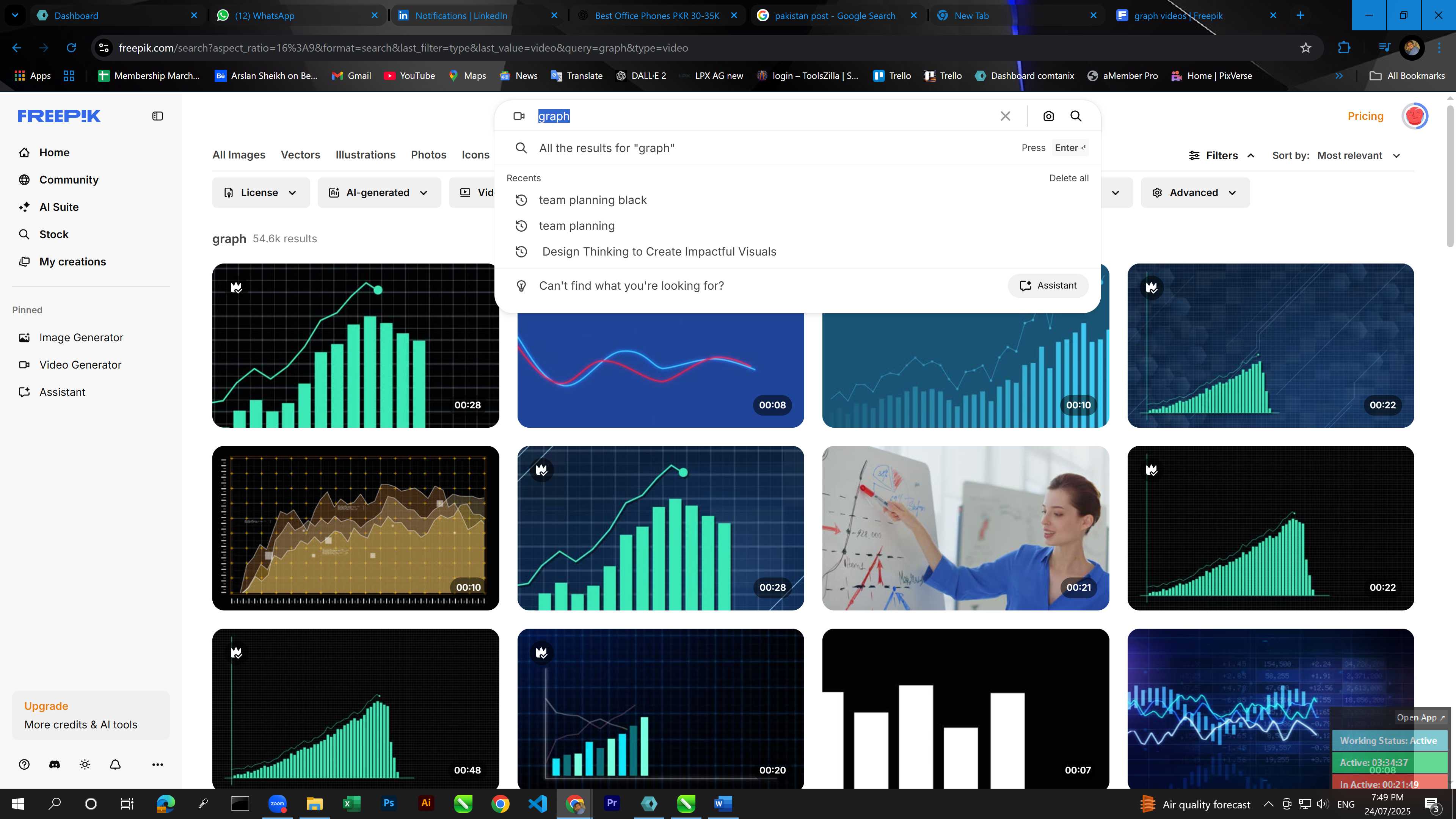Viewport: 1456px width, 819px height.
Task: Open woman at whiteboard video 00:21
Action: (965, 528)
